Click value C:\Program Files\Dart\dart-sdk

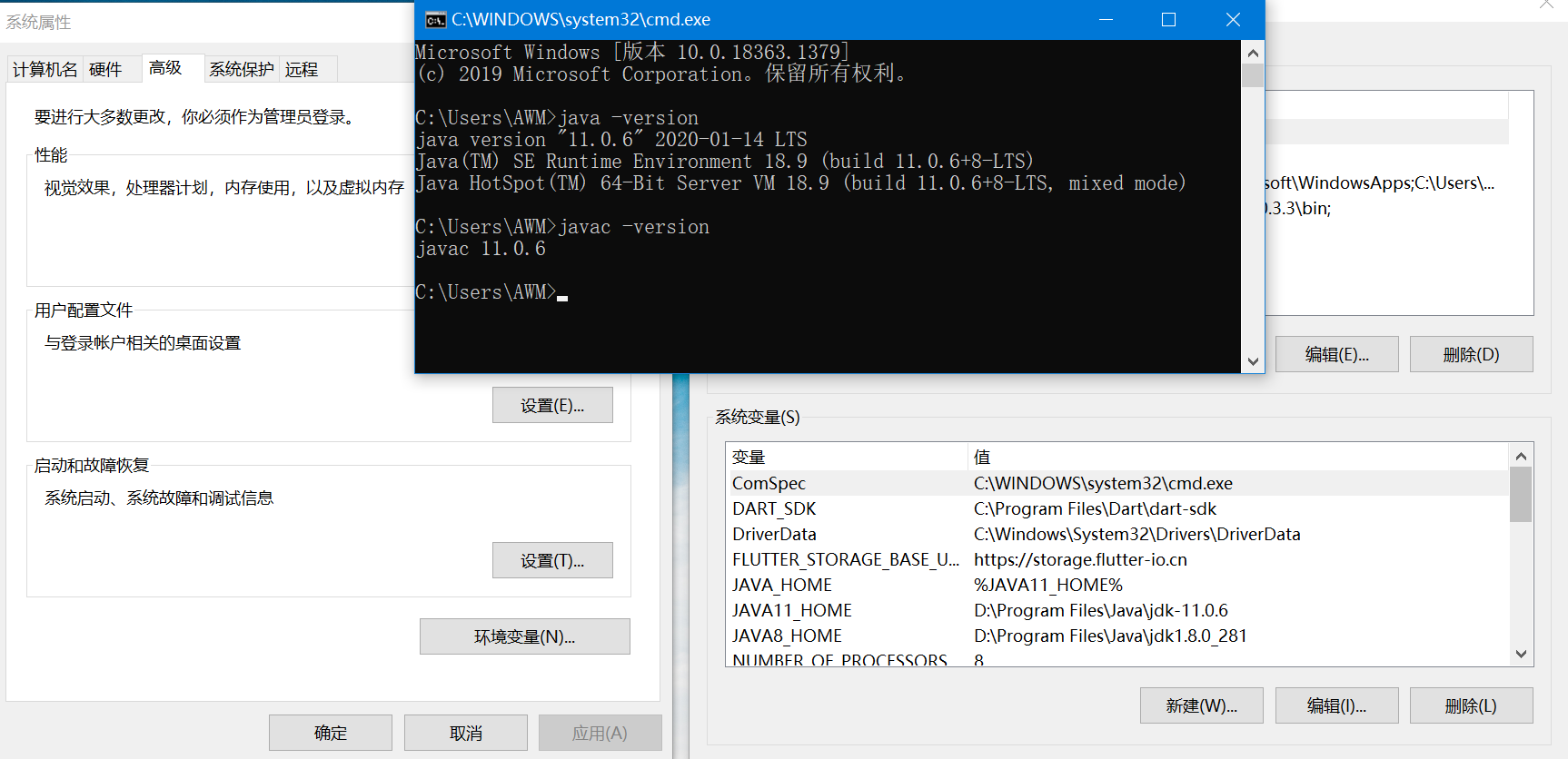point(1095,508)
